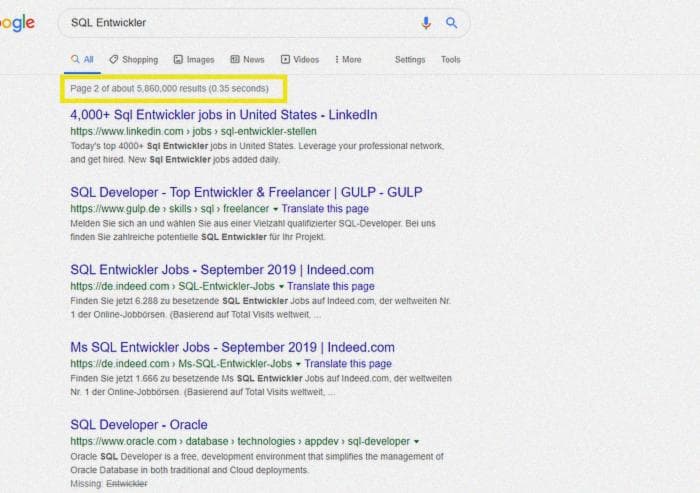Open search Tools
Viewport: 700px width, 493px height.
pos(450,59)
